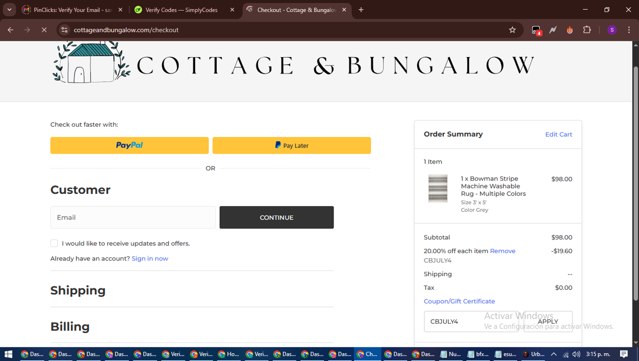Open the bfx... taskbar document
This screenshot has height=361, width=639.
tap(478, 354)
